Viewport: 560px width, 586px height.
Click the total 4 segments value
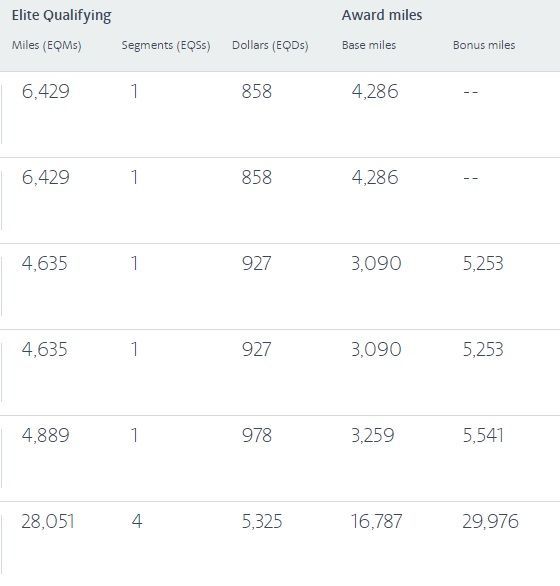[x=137, y=521]
